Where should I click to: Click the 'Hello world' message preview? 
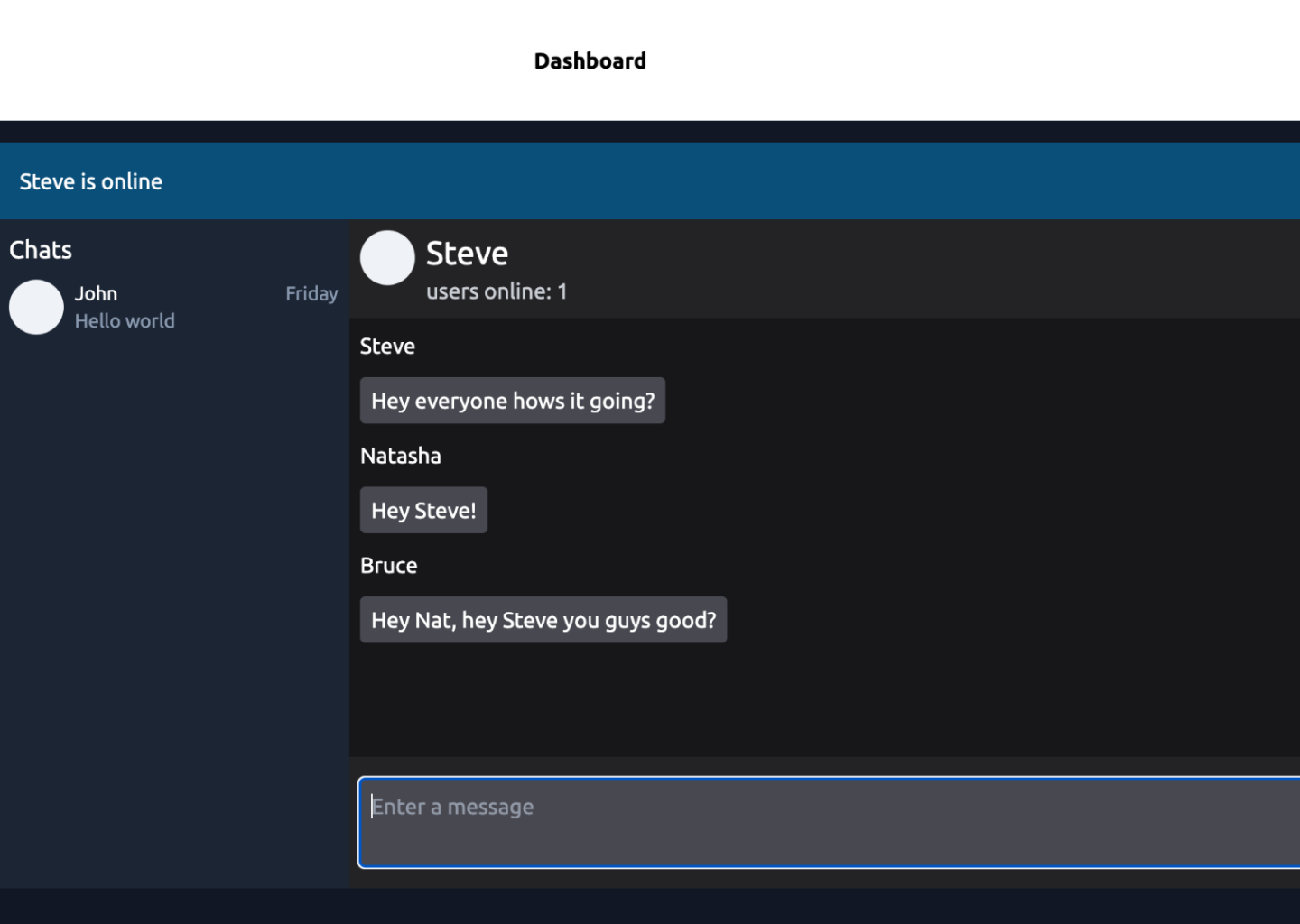(x=125, y=320)
